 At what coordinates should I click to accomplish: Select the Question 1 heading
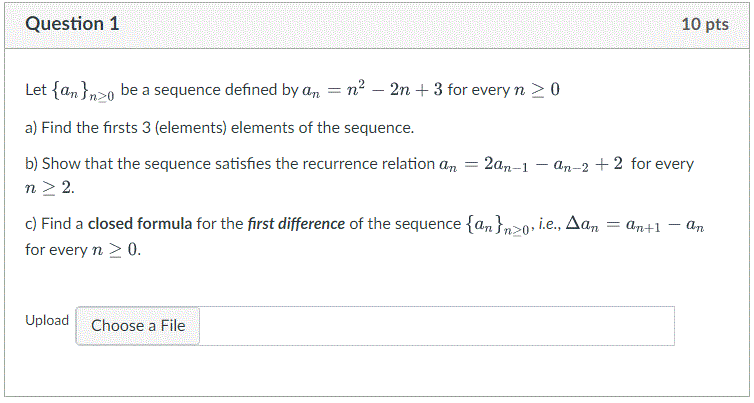[72, 24]
